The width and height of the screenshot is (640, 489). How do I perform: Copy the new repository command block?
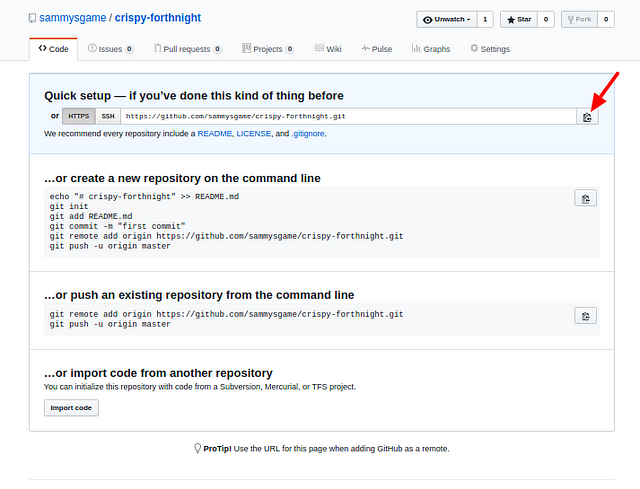click(x=585, y=198)
